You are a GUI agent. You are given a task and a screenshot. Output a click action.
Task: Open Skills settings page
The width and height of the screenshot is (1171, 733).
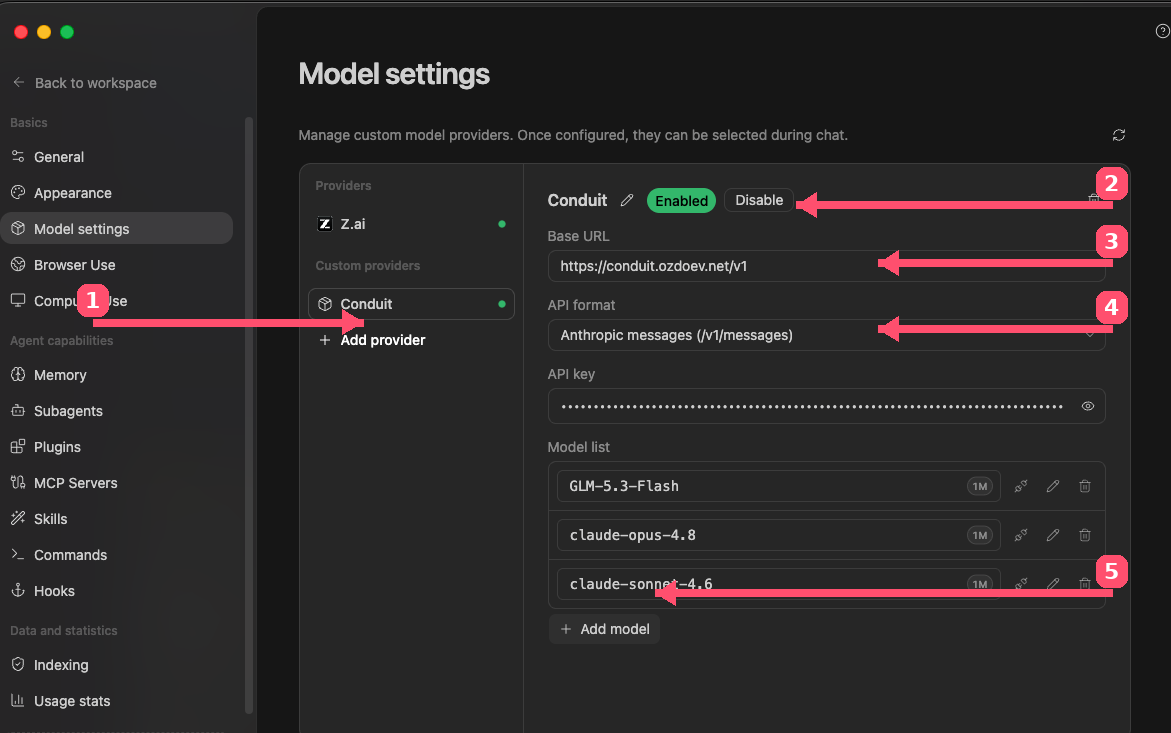click(x=117, y=518)
